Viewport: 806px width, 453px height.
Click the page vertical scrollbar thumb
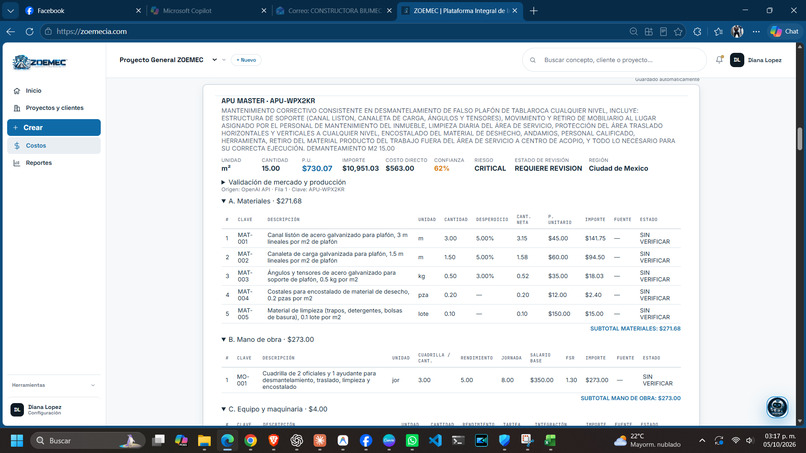[799, 138]
